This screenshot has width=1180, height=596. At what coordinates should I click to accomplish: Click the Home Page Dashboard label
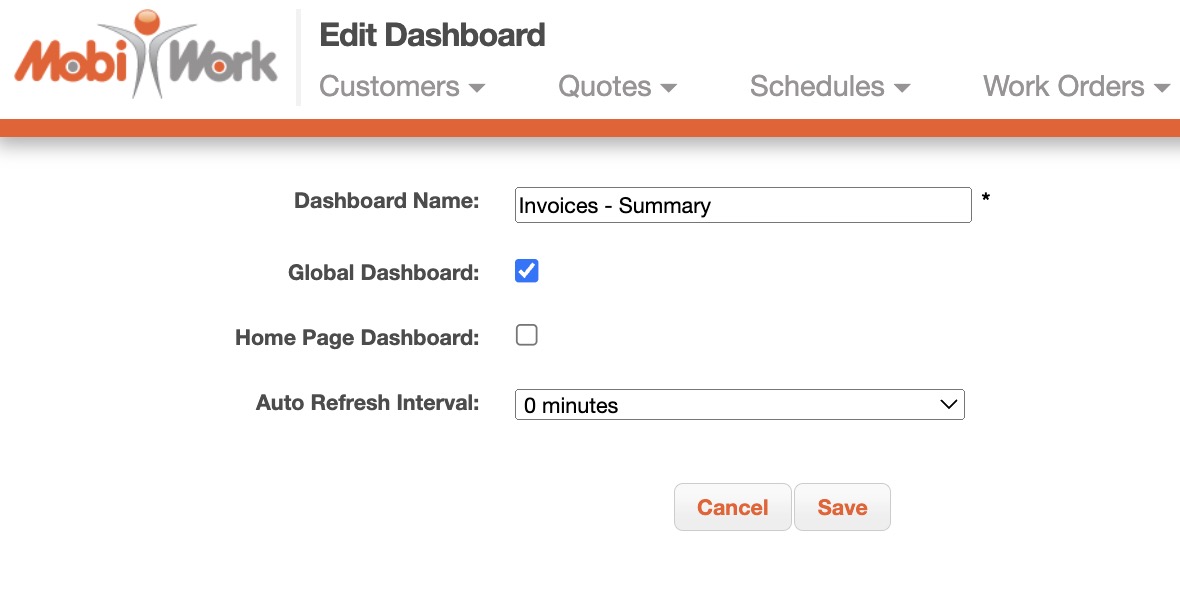pos(357,338)
